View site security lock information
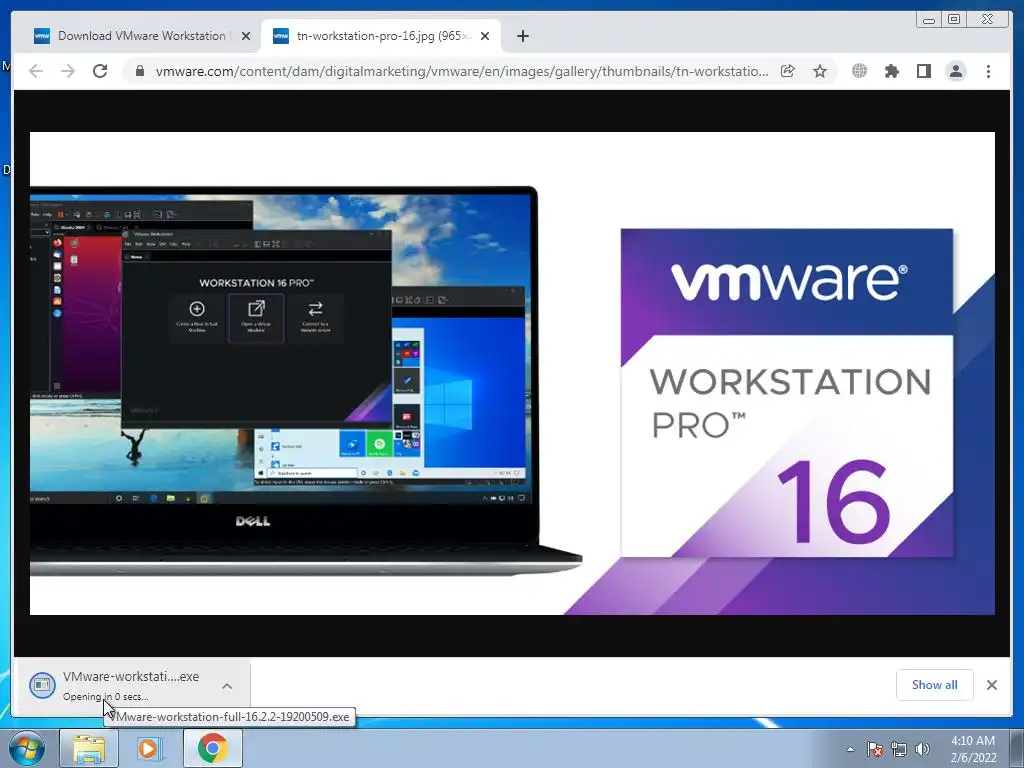This screenshot has width=1024, height=768. pyautogui.click(x=139, y=71)
